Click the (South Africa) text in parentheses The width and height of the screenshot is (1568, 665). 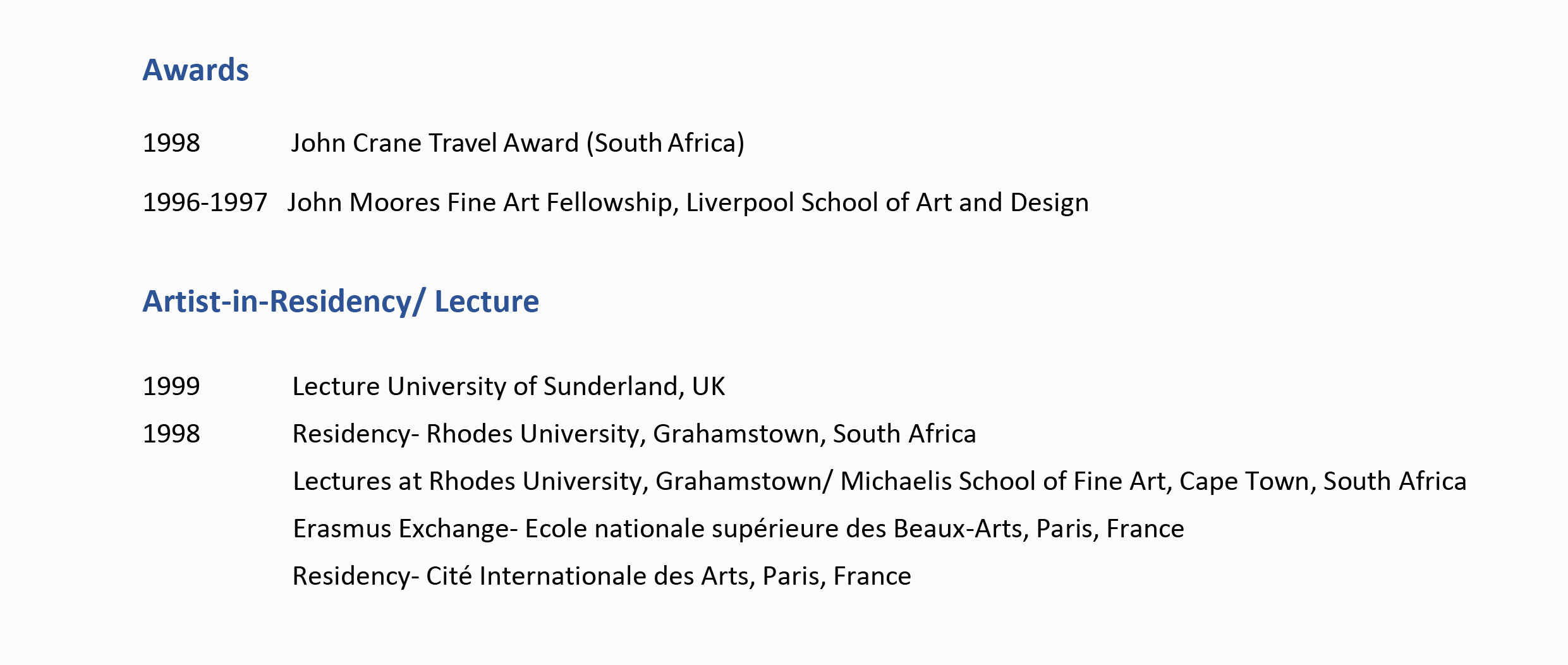coord(665,143)
